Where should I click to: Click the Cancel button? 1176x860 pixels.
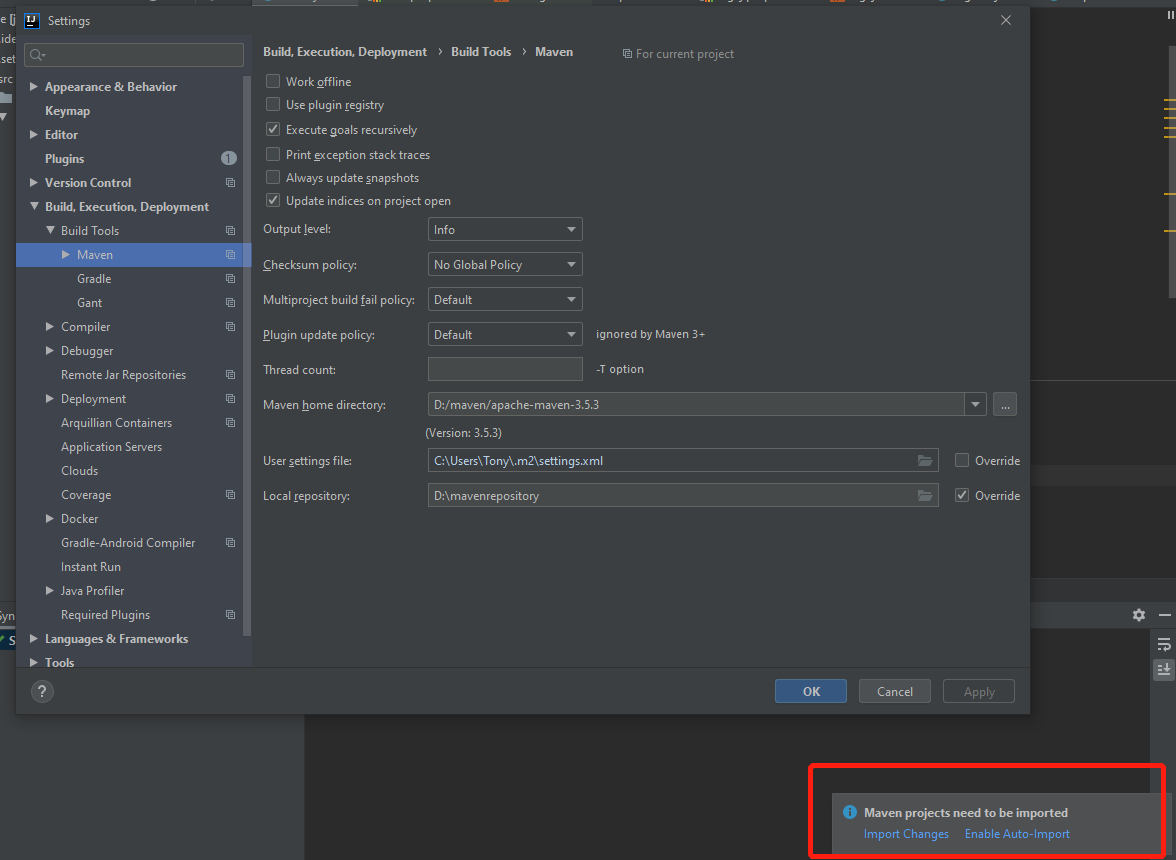(x=895, y=691)
